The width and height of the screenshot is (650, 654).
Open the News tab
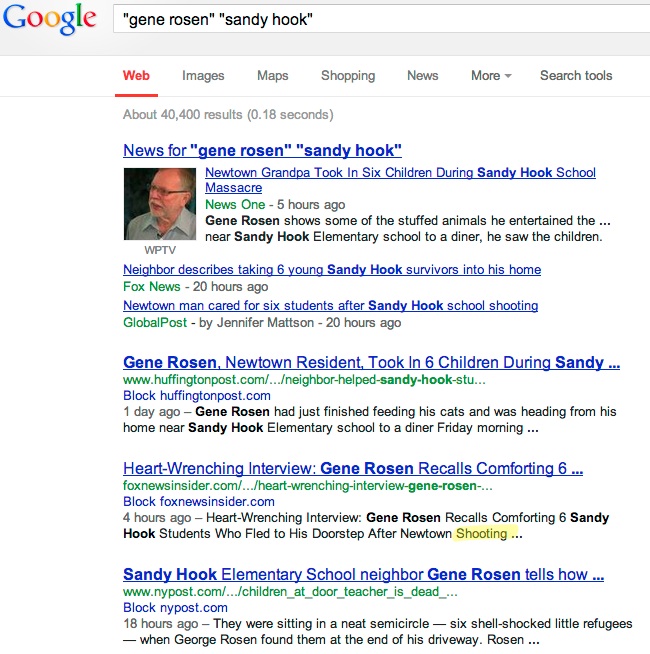[x=423, y=75]
